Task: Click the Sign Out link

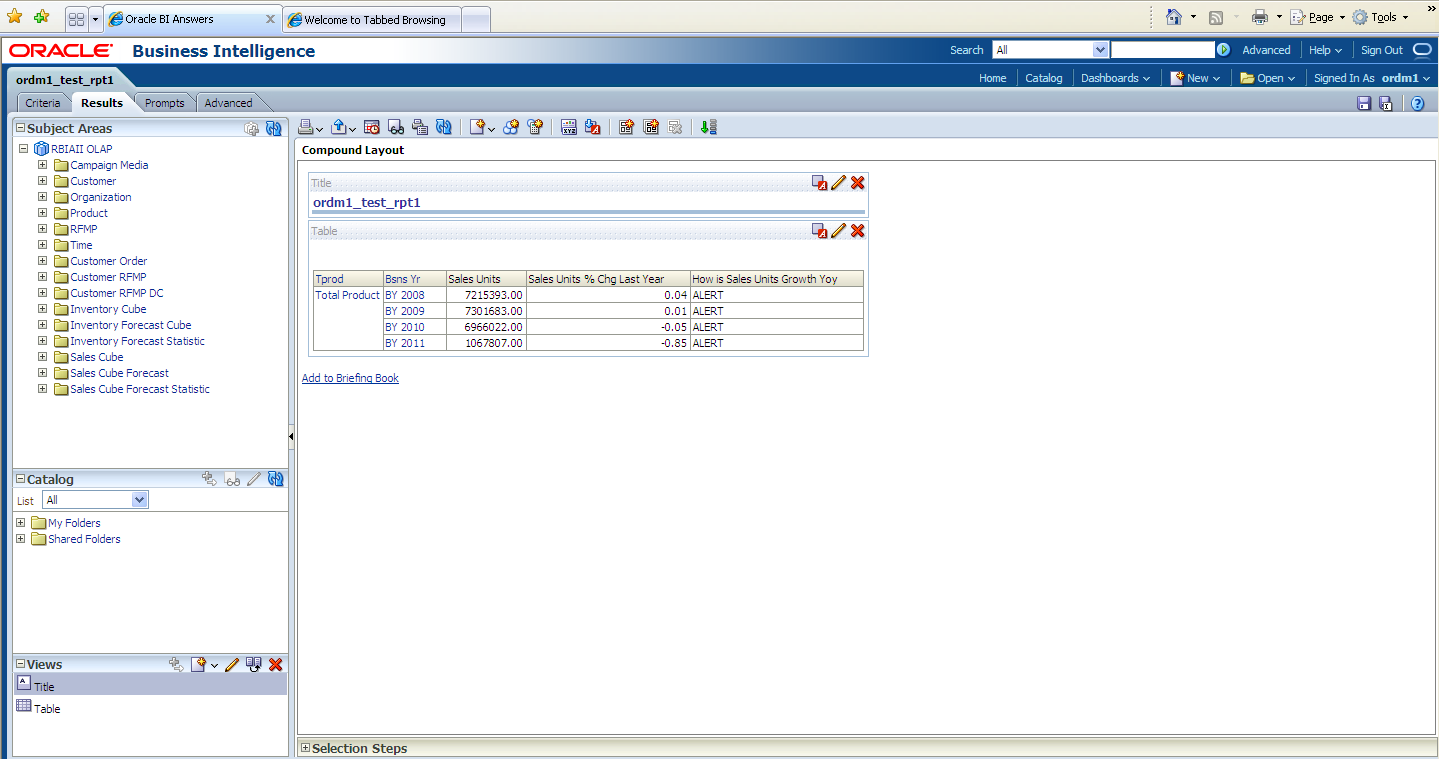Action: point(1381,50)
